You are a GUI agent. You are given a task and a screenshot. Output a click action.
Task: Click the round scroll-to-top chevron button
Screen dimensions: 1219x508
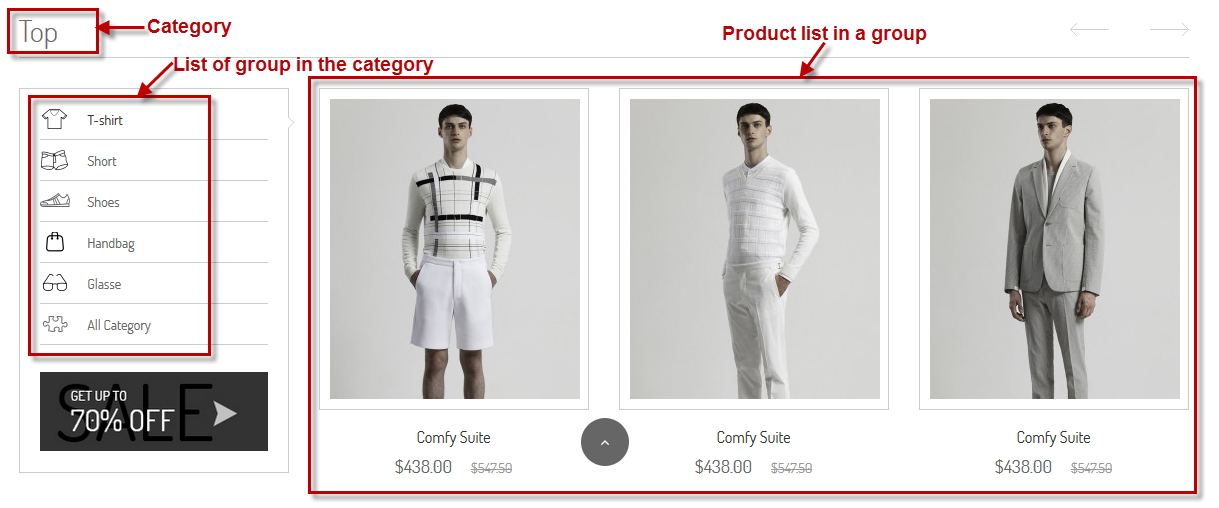point(605,442)
